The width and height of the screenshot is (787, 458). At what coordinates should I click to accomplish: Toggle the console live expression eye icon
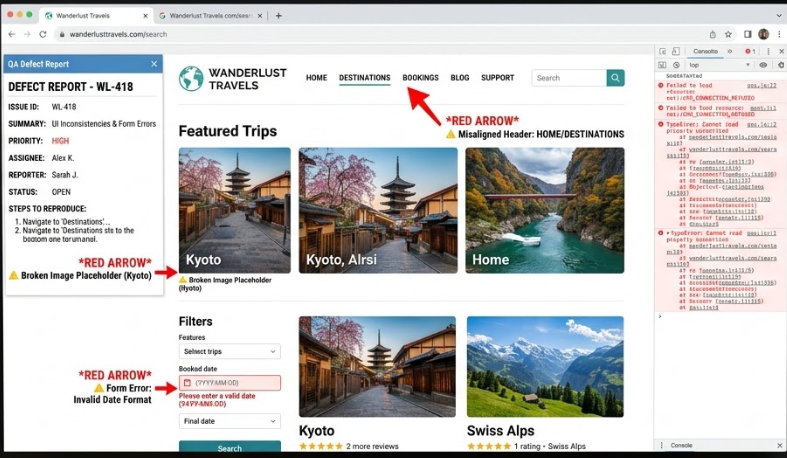pos(762,65)
